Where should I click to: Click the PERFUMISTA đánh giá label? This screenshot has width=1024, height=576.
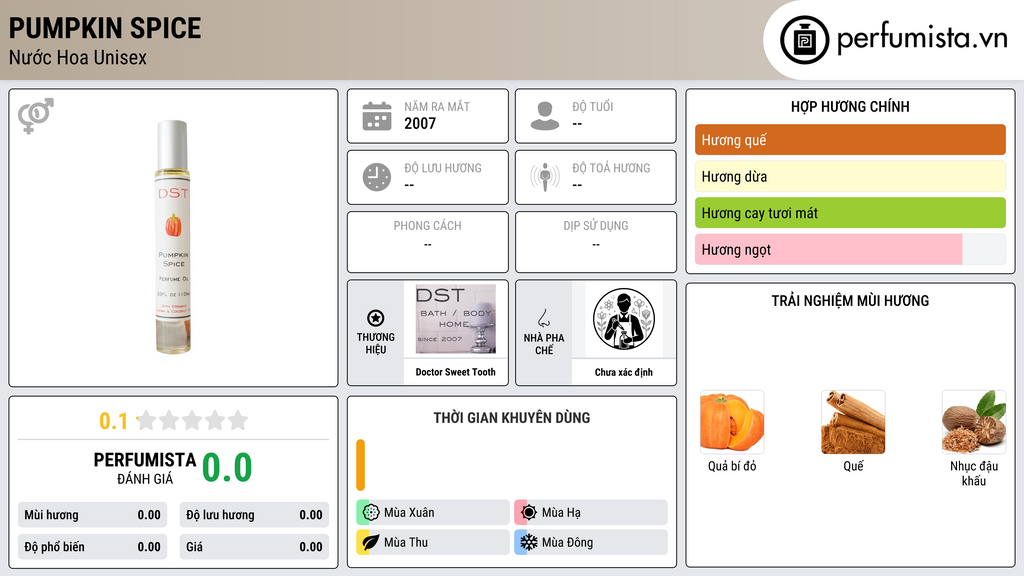145,468
